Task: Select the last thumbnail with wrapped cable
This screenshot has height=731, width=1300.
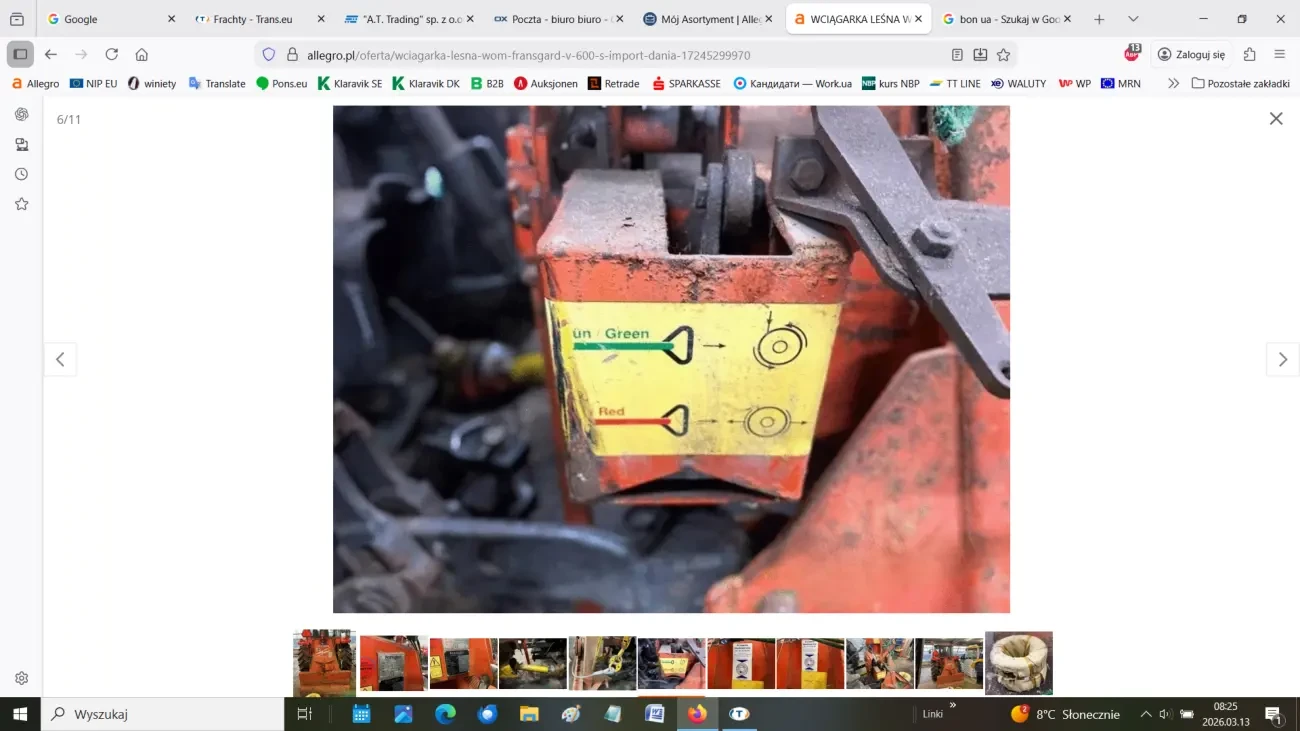Action: click(1018, 663)
